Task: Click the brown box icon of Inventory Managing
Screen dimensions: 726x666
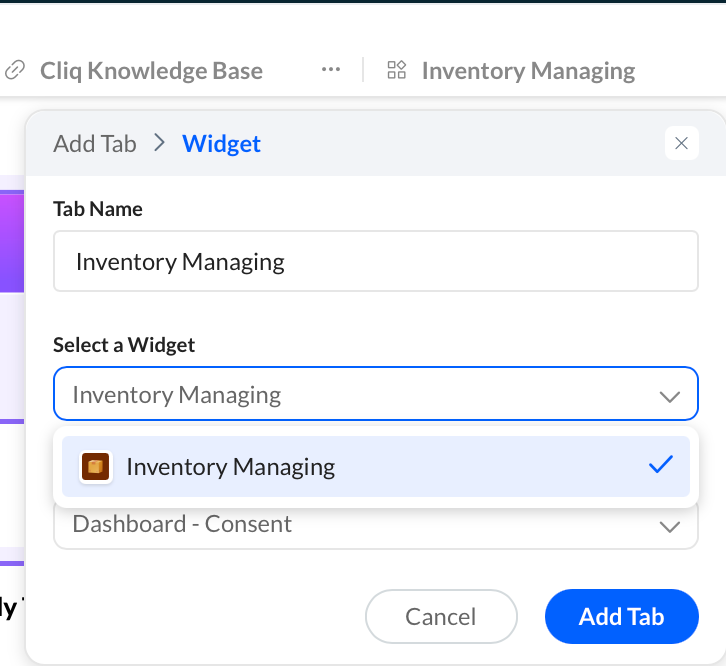Action: click(x=95, y=466)
